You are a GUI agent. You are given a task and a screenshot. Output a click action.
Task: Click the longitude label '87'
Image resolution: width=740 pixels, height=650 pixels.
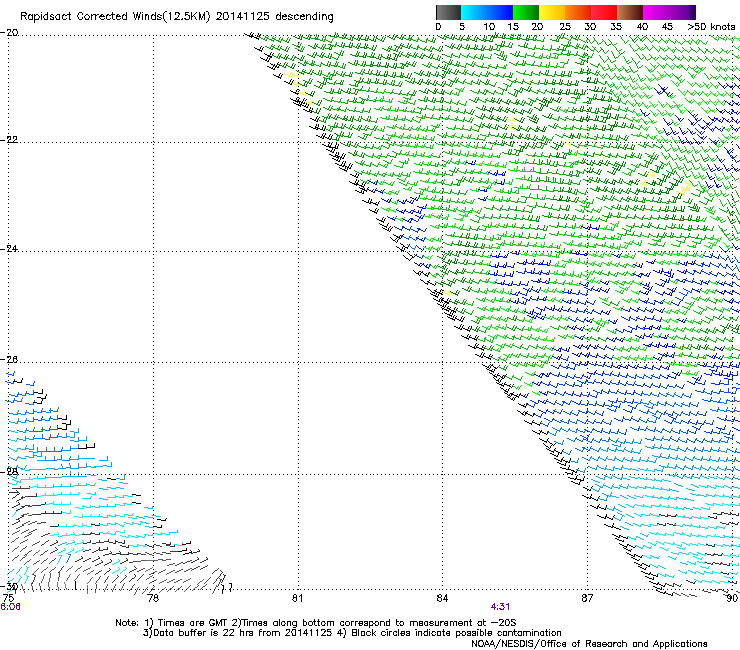pos(587,598)
